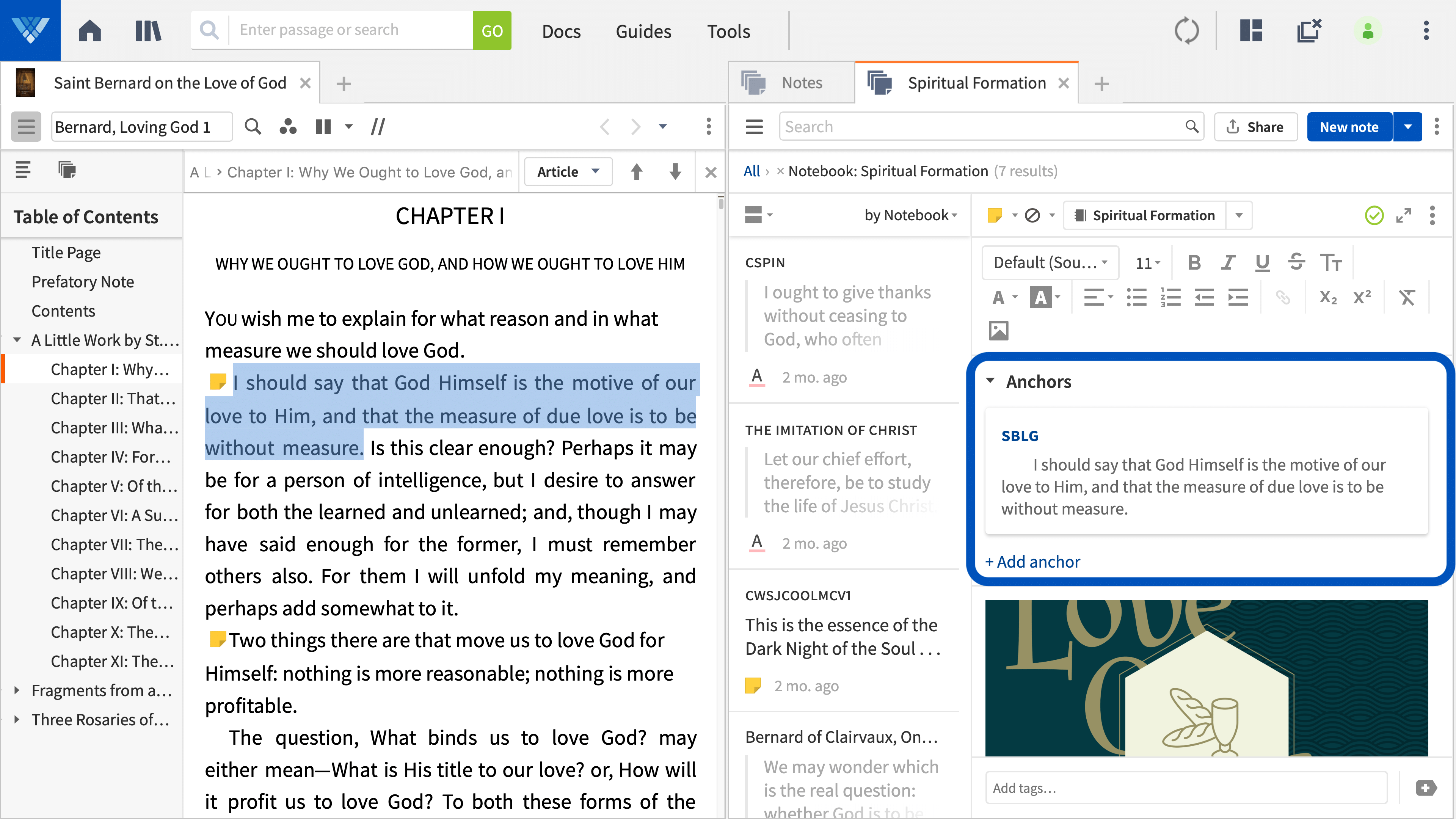The image size is (1456, 819).
Task: Toggle bulleted list
Action: tap(1136, 297)
